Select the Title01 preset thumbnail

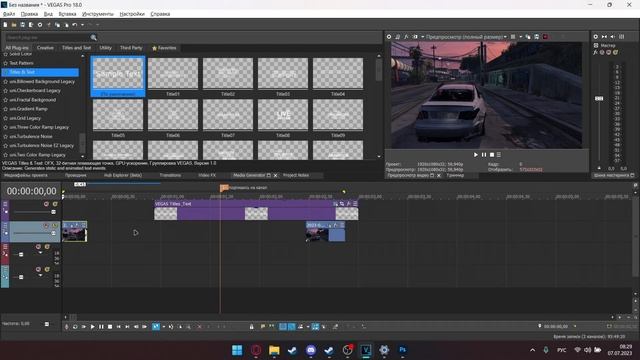[x=173, y=73]
